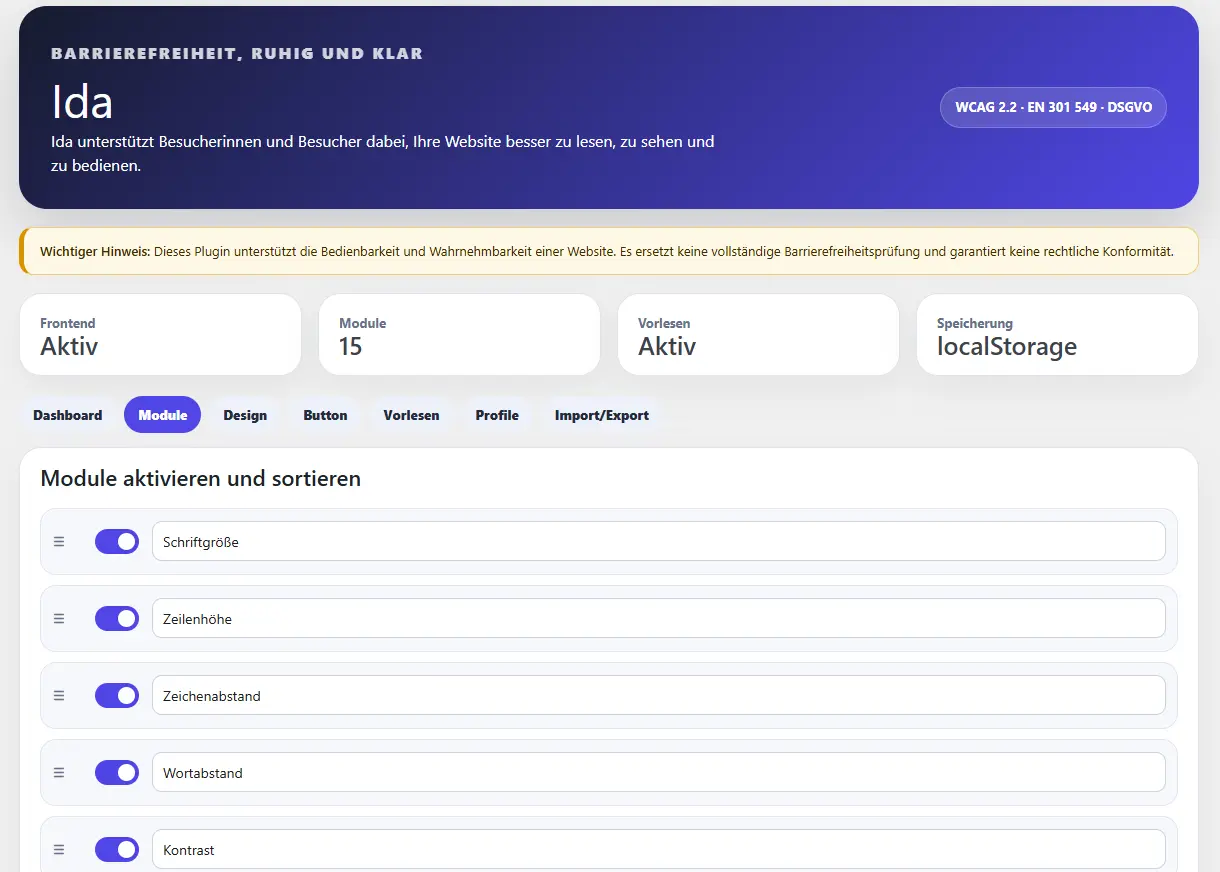
Task: Click the drag handle for Schriftgröße row
Action: [59, 542]
